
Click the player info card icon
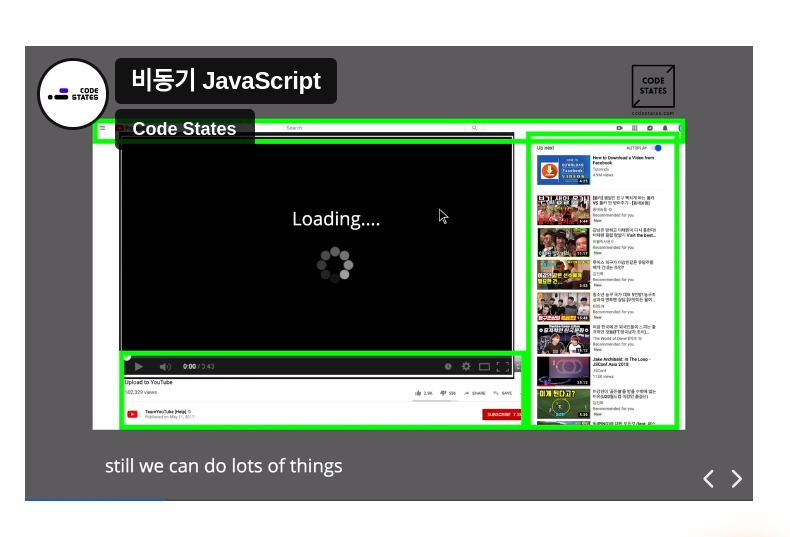point(448,367)
